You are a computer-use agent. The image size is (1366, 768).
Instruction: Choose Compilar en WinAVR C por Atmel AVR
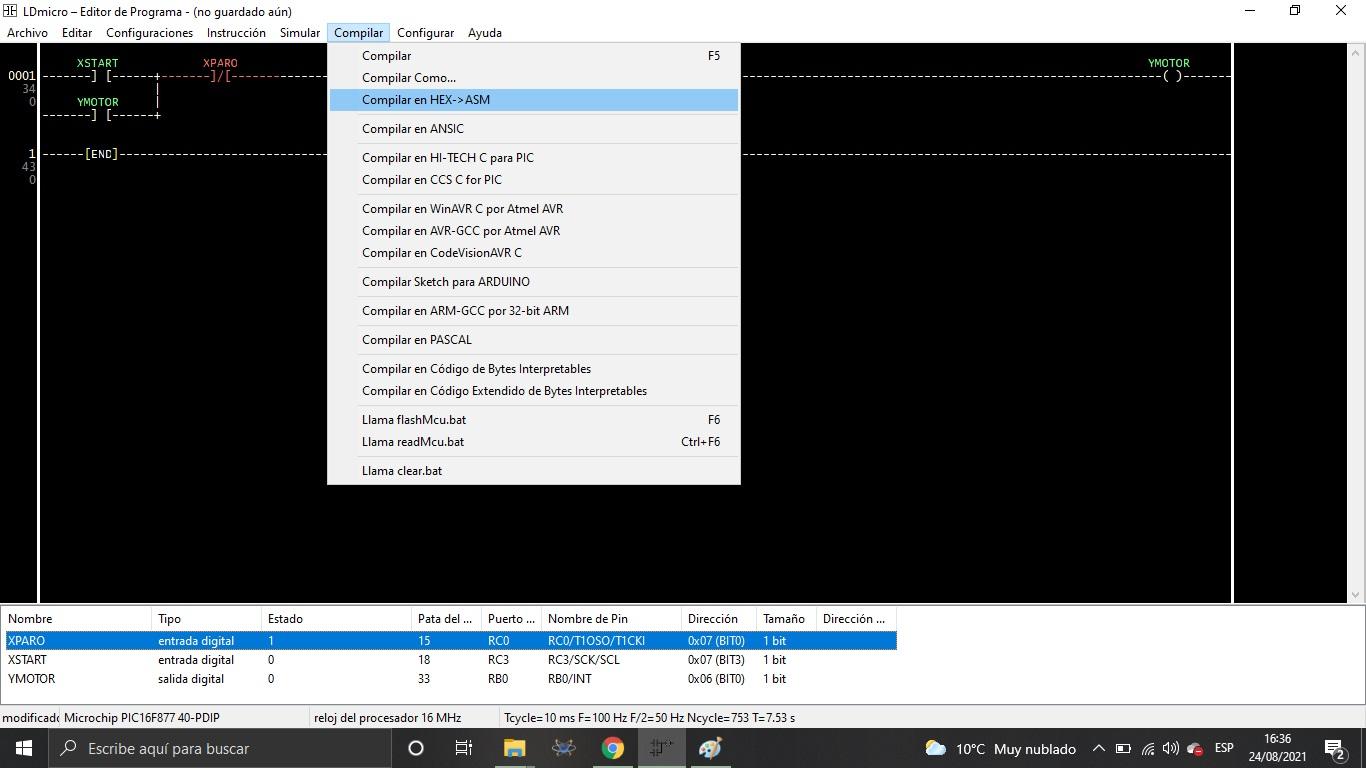pyautogui.click(x=534, y=209)
